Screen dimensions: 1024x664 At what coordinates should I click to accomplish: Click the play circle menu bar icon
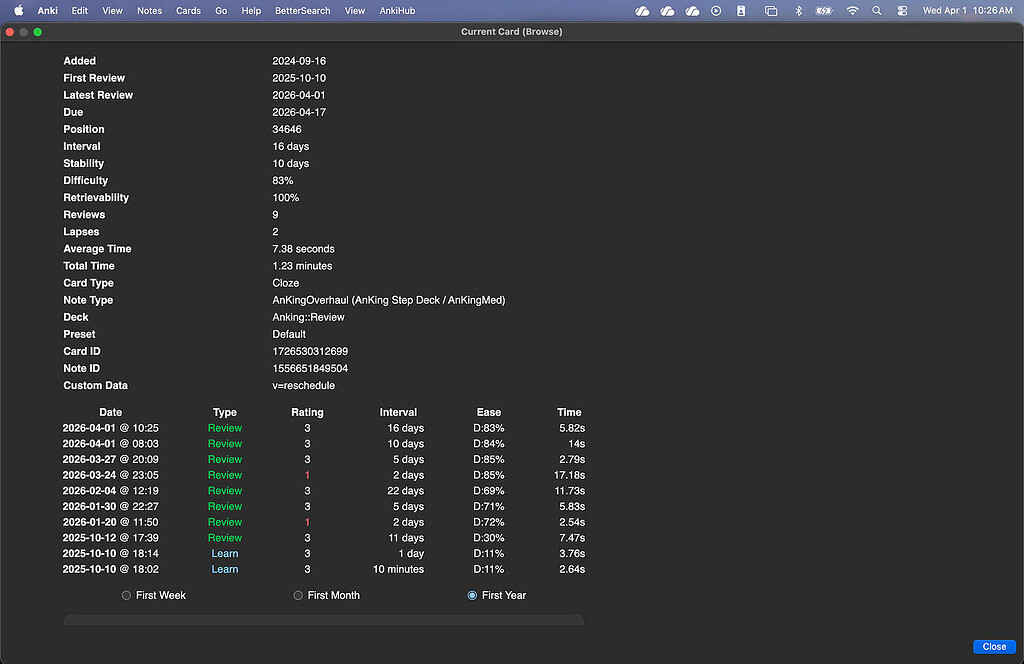click(716, 10)
